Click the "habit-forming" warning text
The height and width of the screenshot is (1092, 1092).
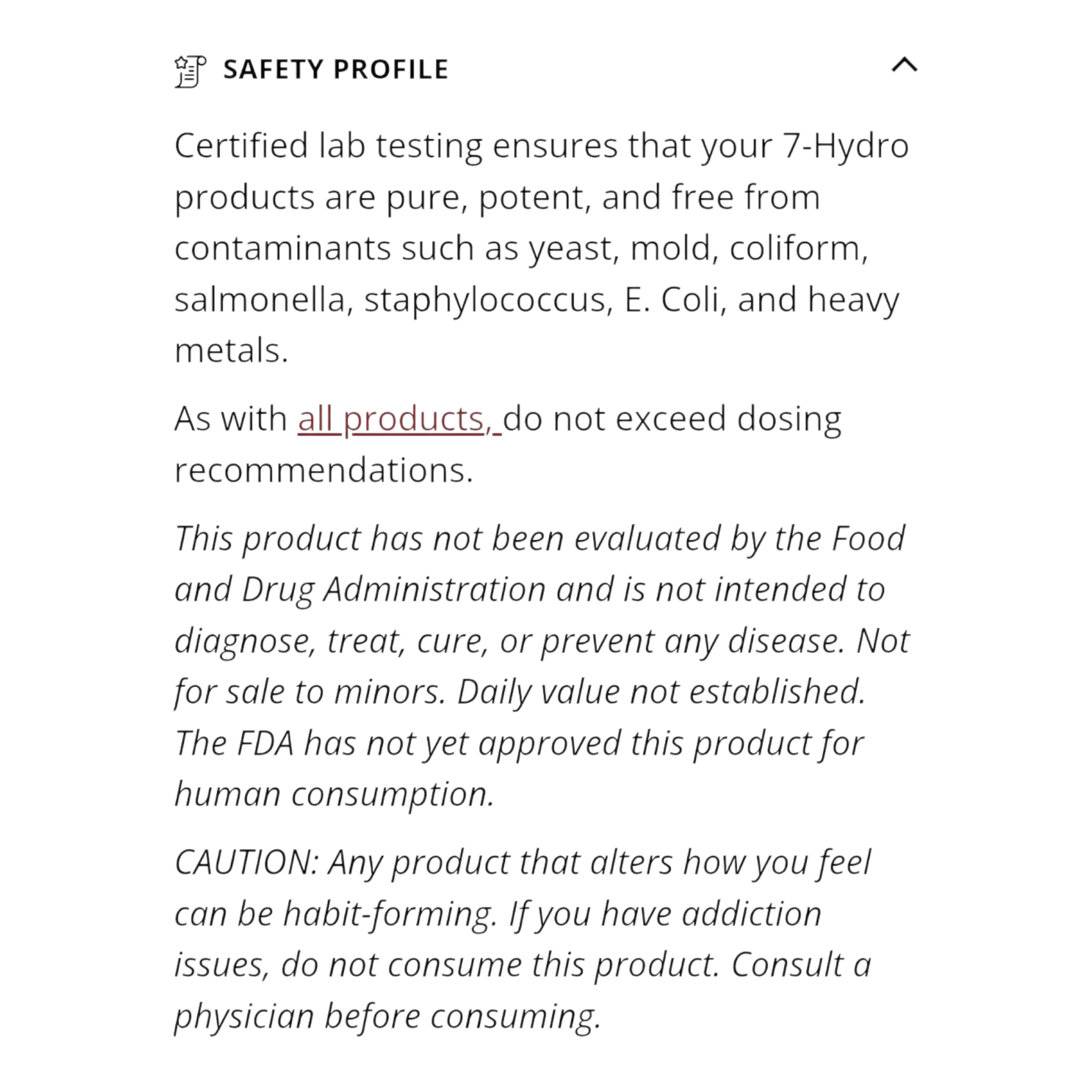(389, 914)
